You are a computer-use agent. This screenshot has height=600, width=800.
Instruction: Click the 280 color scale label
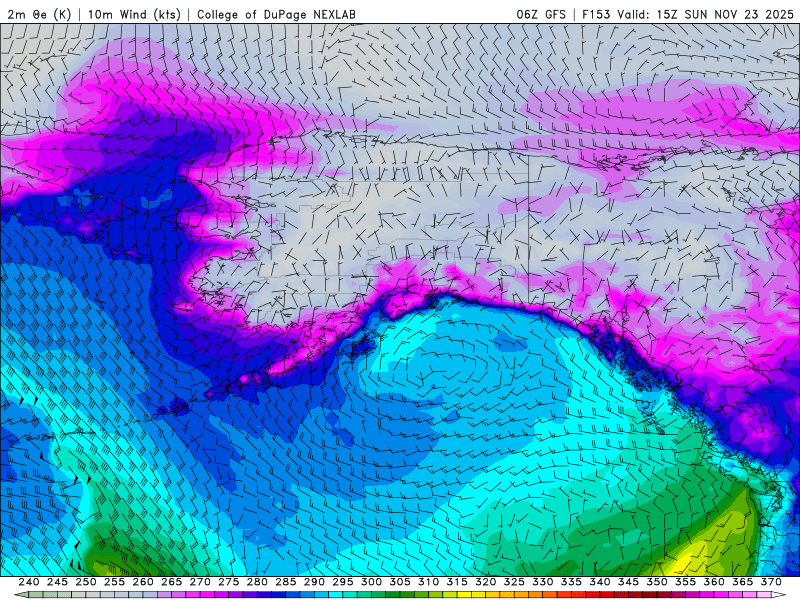(x=257, y=582)
